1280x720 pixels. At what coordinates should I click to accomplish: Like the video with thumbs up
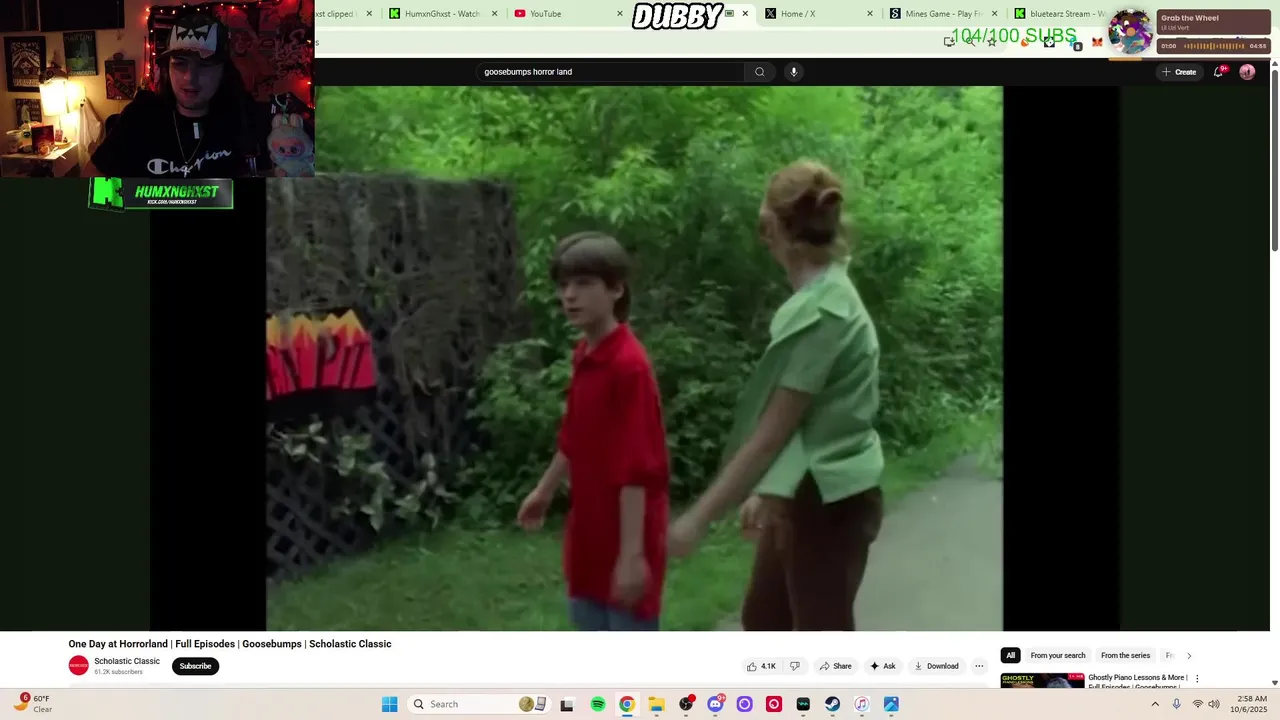pyautogui.click(x=761, y=666)
